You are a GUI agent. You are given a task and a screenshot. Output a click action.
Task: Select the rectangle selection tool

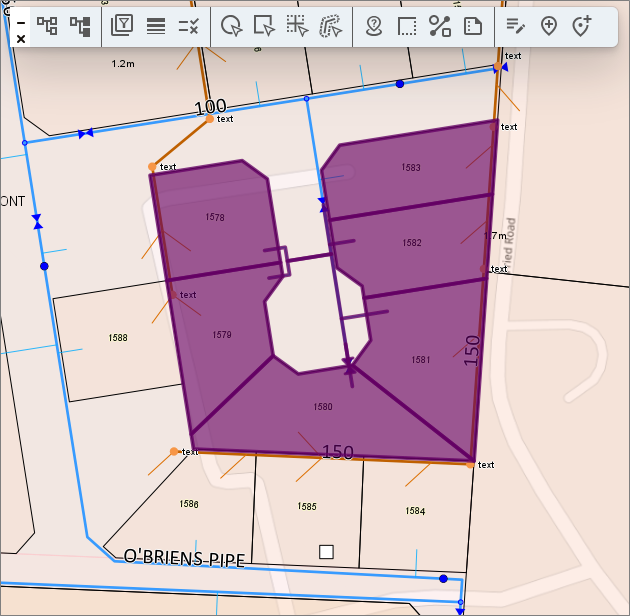(264, 26)
